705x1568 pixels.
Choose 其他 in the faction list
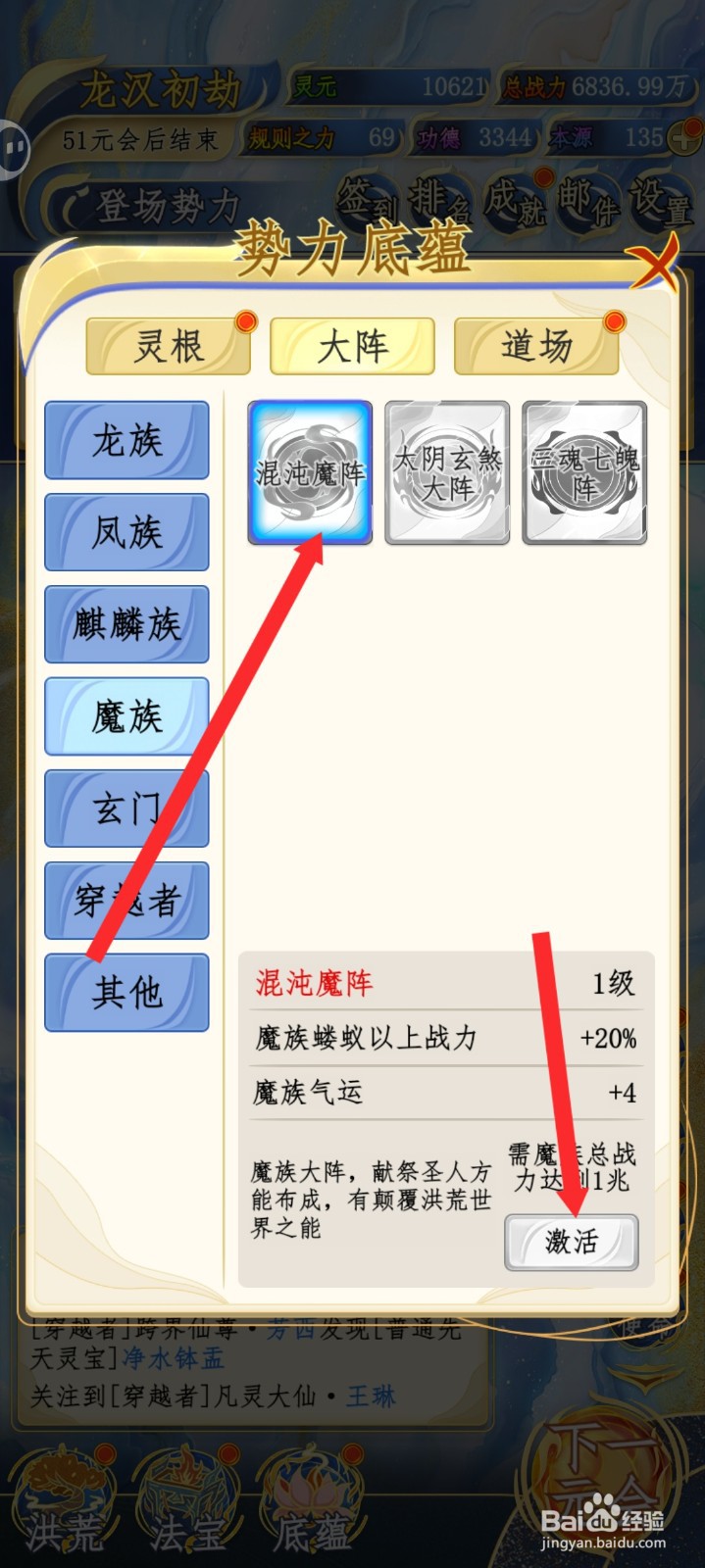coord(127,993)
